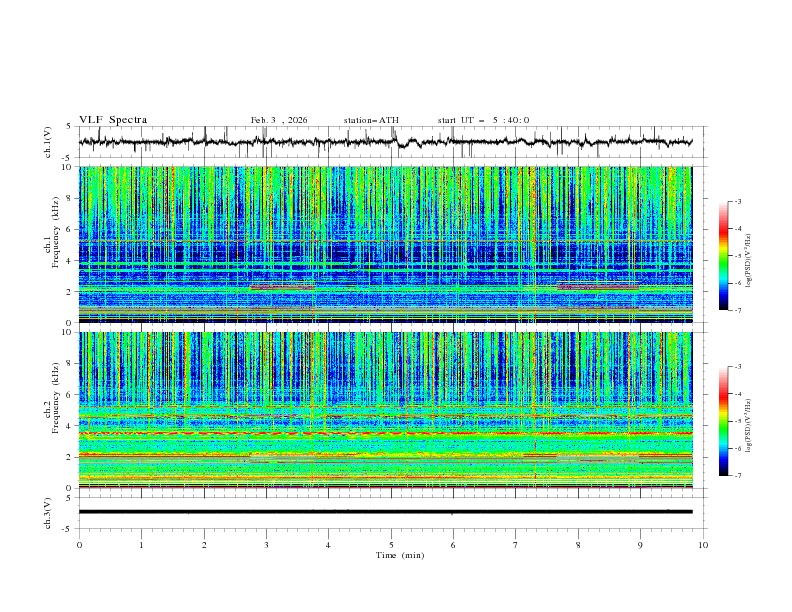Viewport: 792px width, 612px height.
Task: Click the "3" tick on the time axis
Action: coord(266,545)
